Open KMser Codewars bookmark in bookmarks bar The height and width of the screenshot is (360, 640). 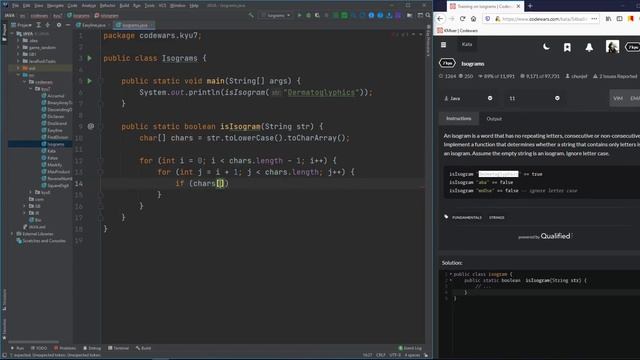pos(458,31)
